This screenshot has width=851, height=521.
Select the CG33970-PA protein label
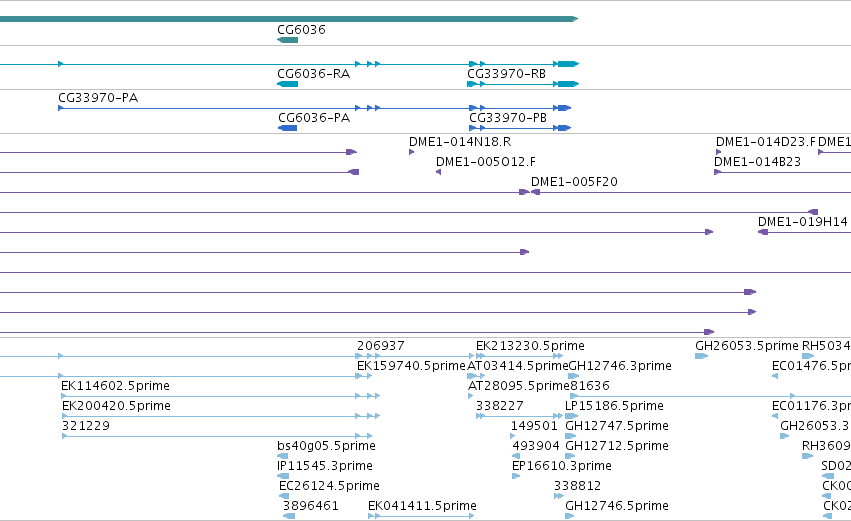[98, 98]
